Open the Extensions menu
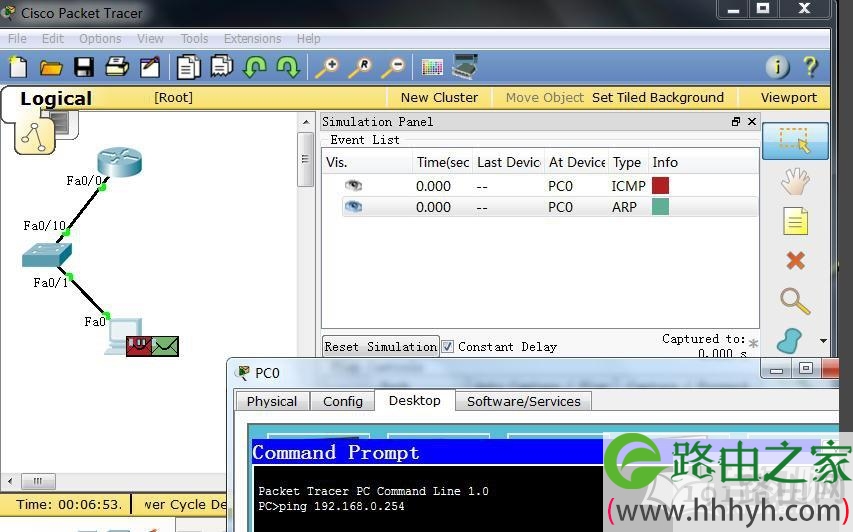The height and width of the screenshot is (532, 853). [252, 39]
